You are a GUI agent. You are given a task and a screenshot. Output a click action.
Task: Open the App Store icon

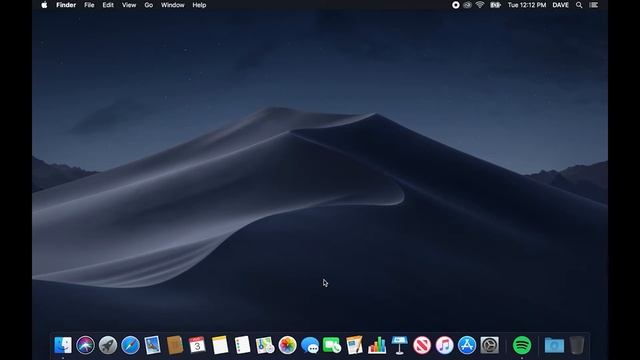467,345
